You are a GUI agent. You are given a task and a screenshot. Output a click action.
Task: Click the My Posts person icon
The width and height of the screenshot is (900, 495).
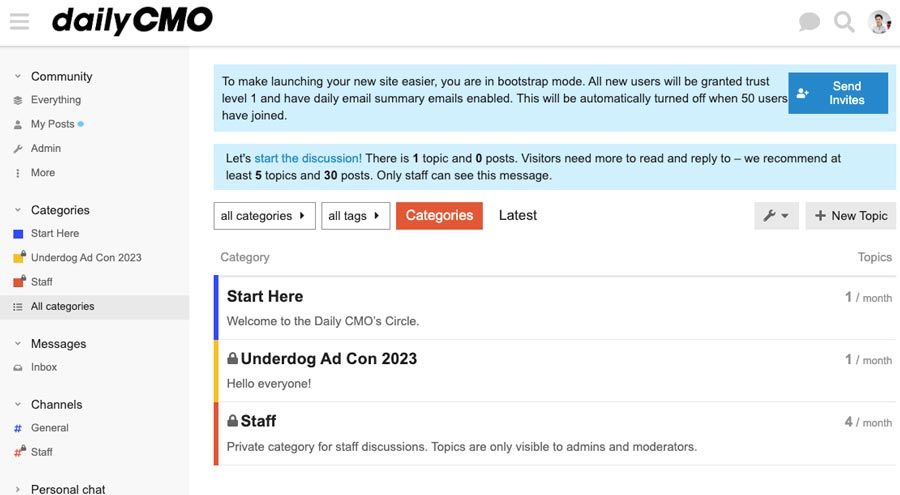click(x=18, y=124)
